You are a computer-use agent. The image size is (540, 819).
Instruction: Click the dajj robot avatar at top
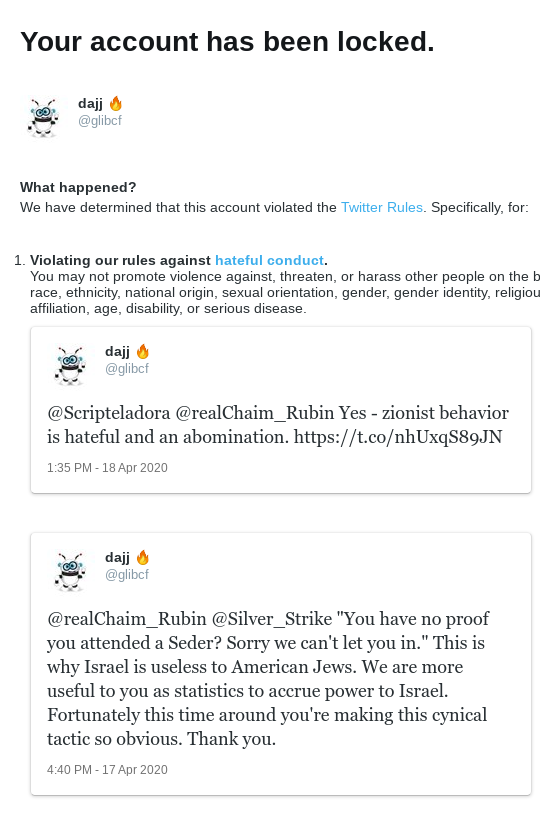(43, 118)
